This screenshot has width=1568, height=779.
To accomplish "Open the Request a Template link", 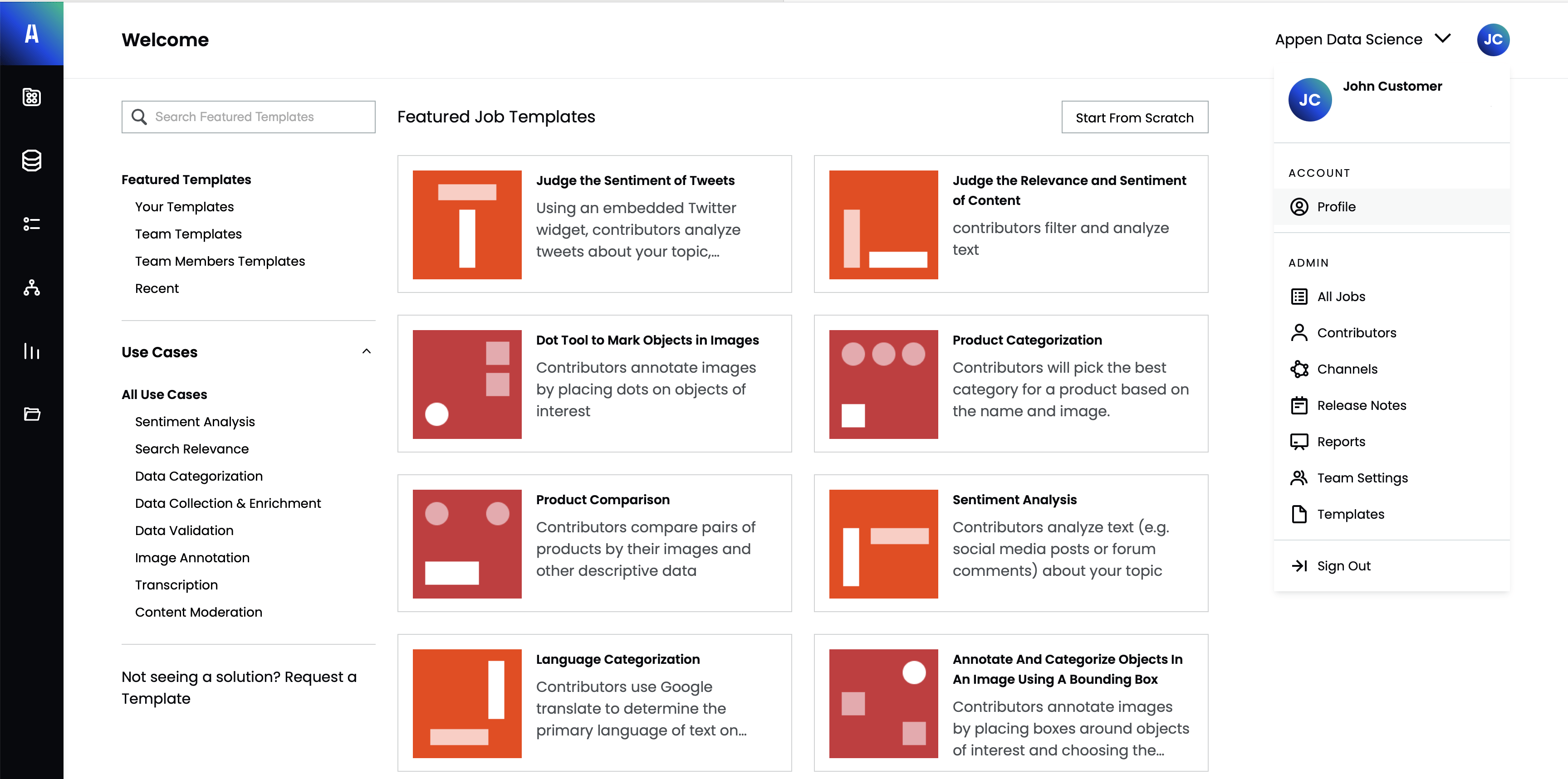I will 239,687.
